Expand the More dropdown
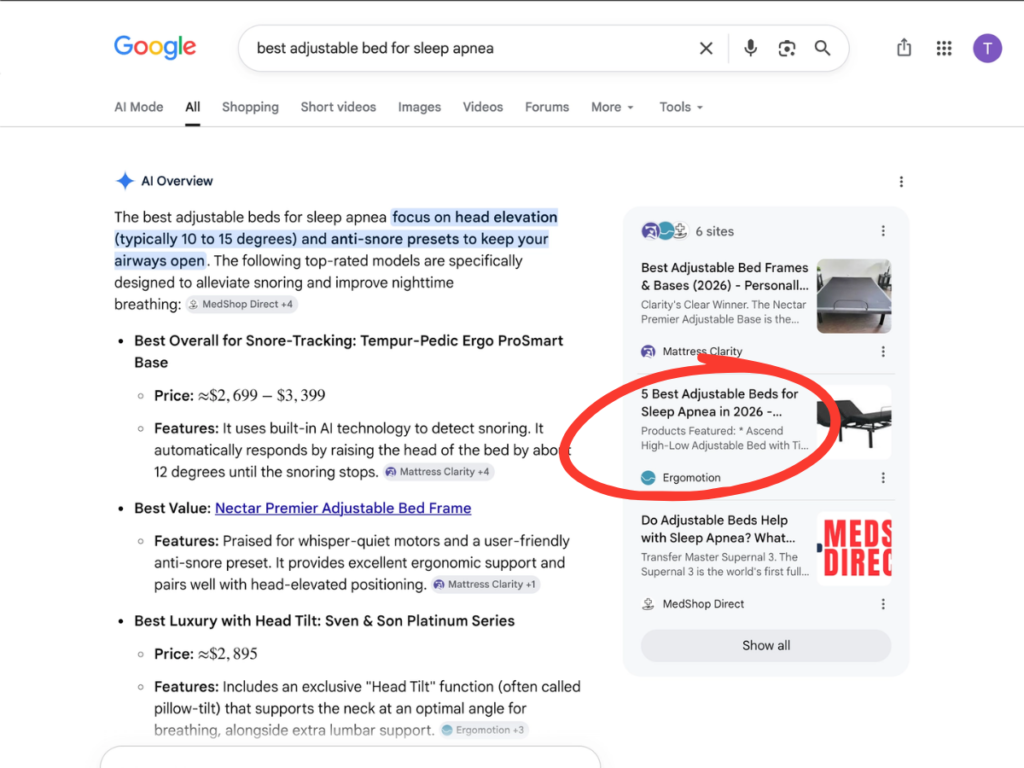Image resolution: width=1024 pixels, height=768 pixels. coord(612,107)
